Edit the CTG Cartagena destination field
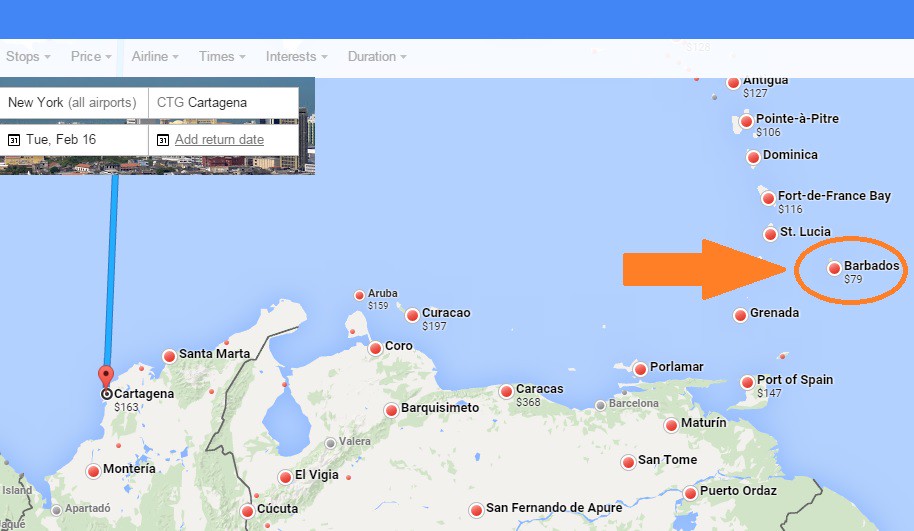This screenshot has width=914, height=531. tap(224, 103)
